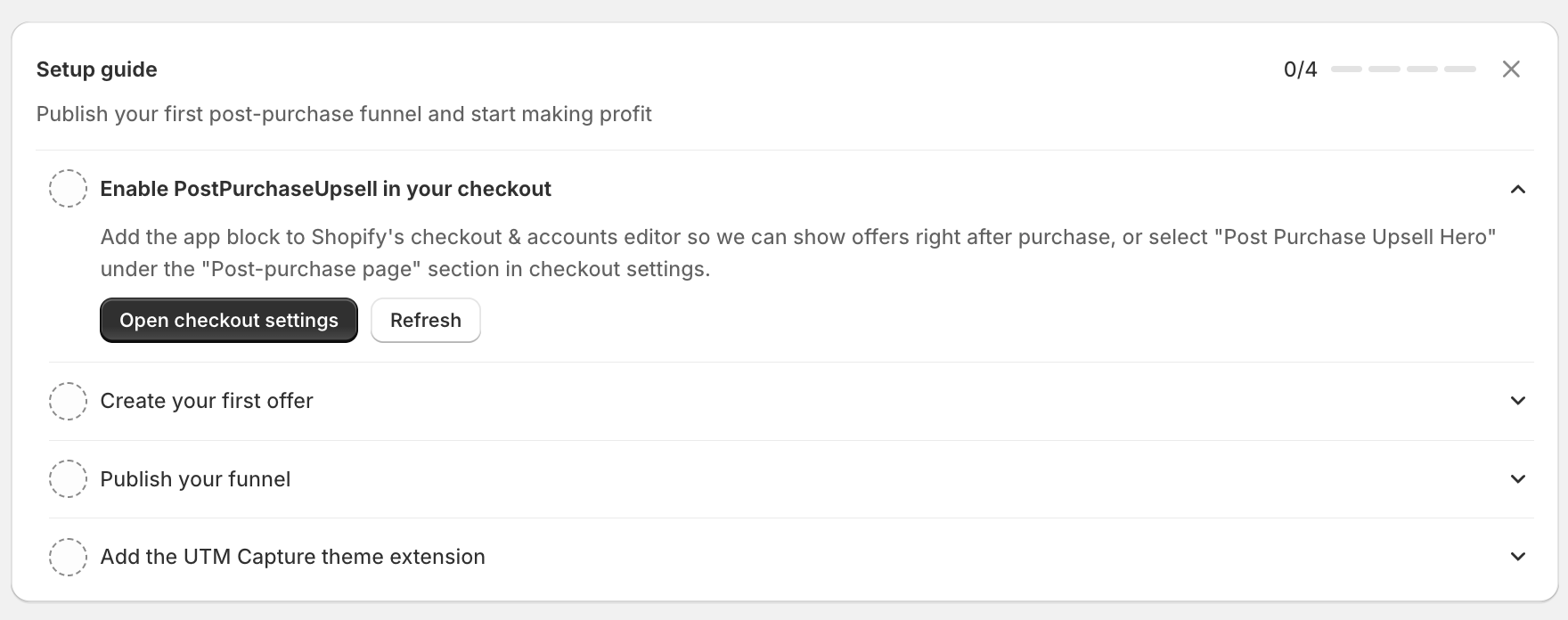
Task: Expand the "Publish your funnel" chevron
Action: pos(1518,479)
